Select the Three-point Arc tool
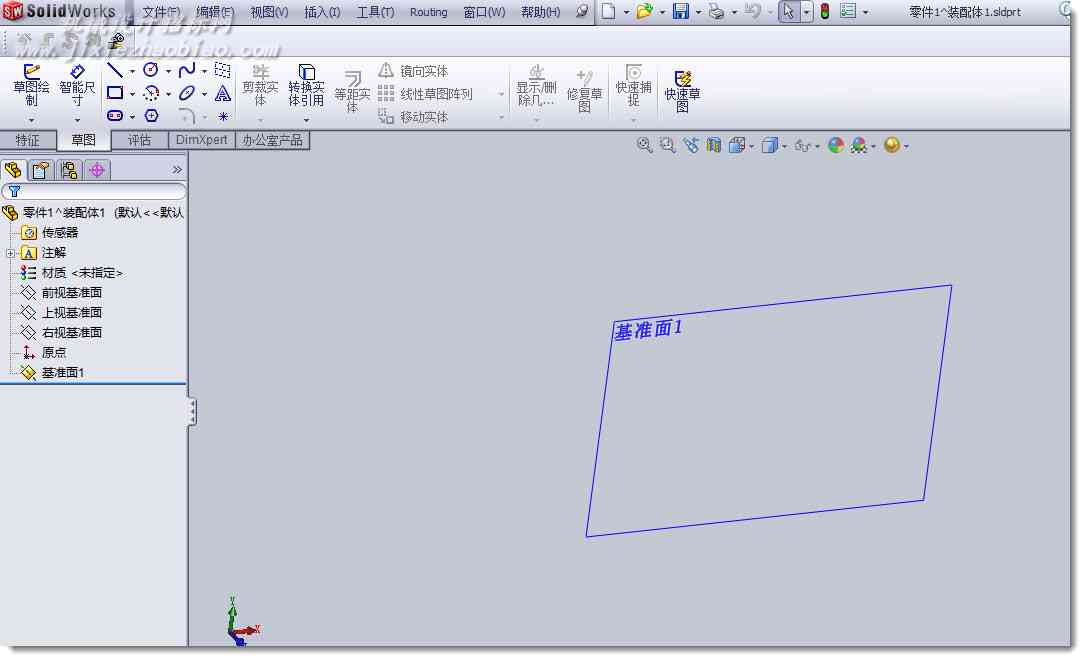The height and width of the screenshot is (661, 1085). [x=151, y=93]
